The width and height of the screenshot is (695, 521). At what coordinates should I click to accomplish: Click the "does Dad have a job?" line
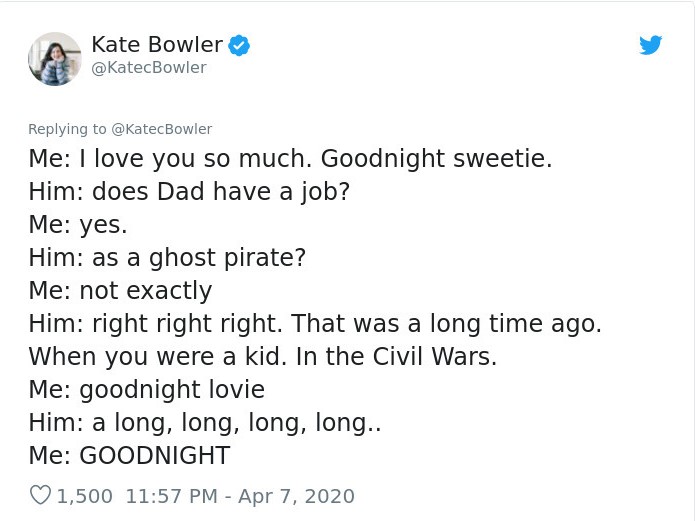(x=189, y=192)
